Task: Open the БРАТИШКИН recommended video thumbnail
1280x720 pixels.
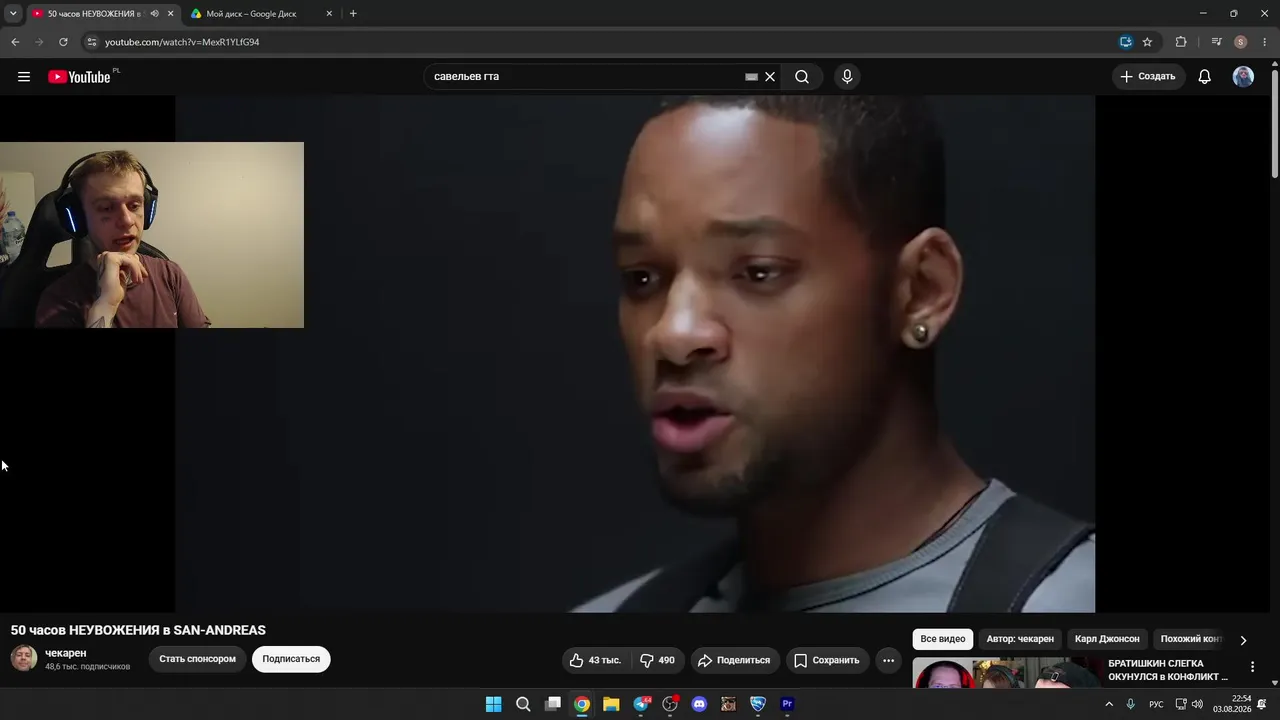Action: [1007, 673]
